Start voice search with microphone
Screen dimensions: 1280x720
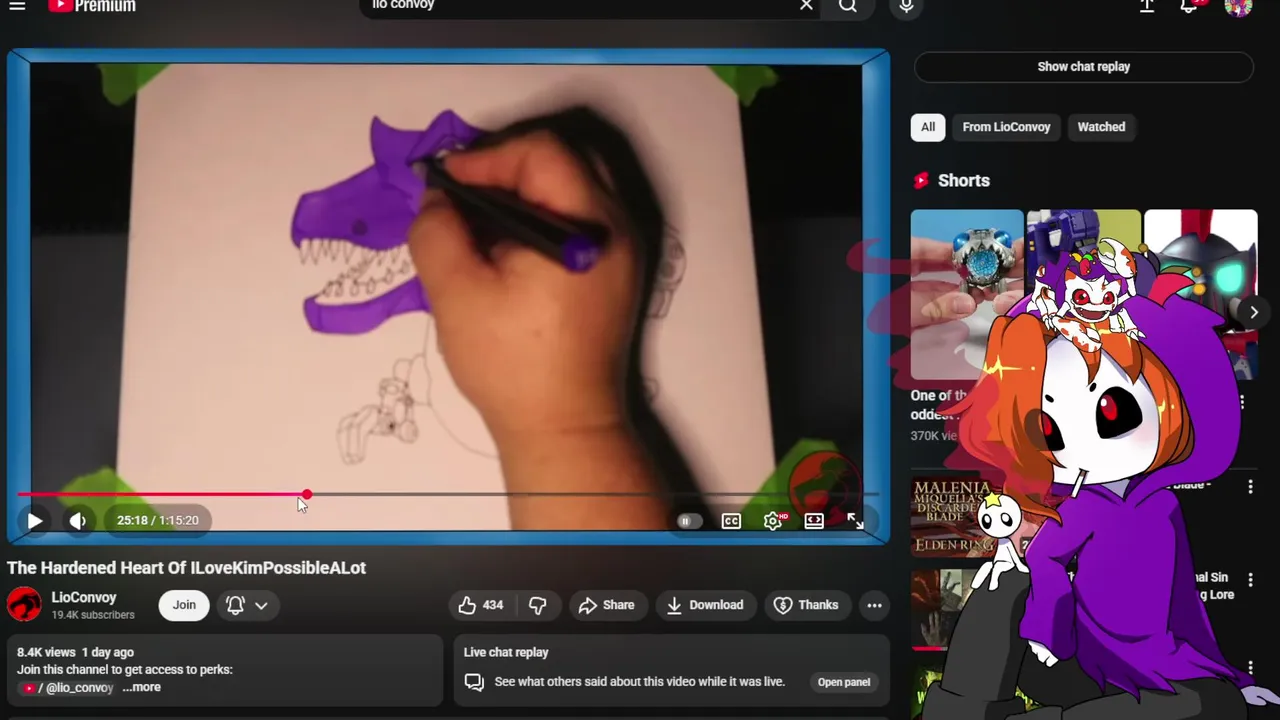click(x=906, y=6)
